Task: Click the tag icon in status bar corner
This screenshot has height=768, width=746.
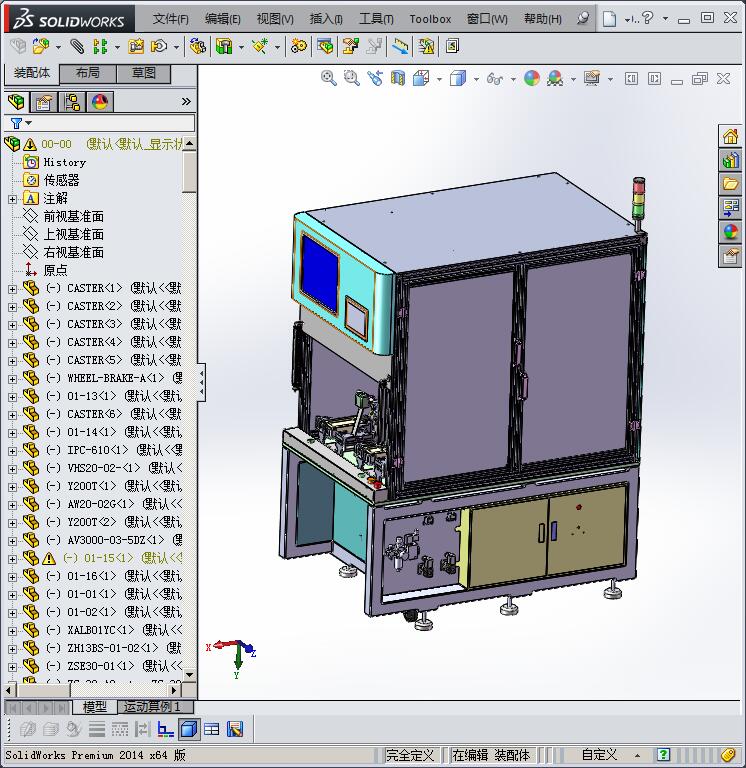Action: coord(728,755)
